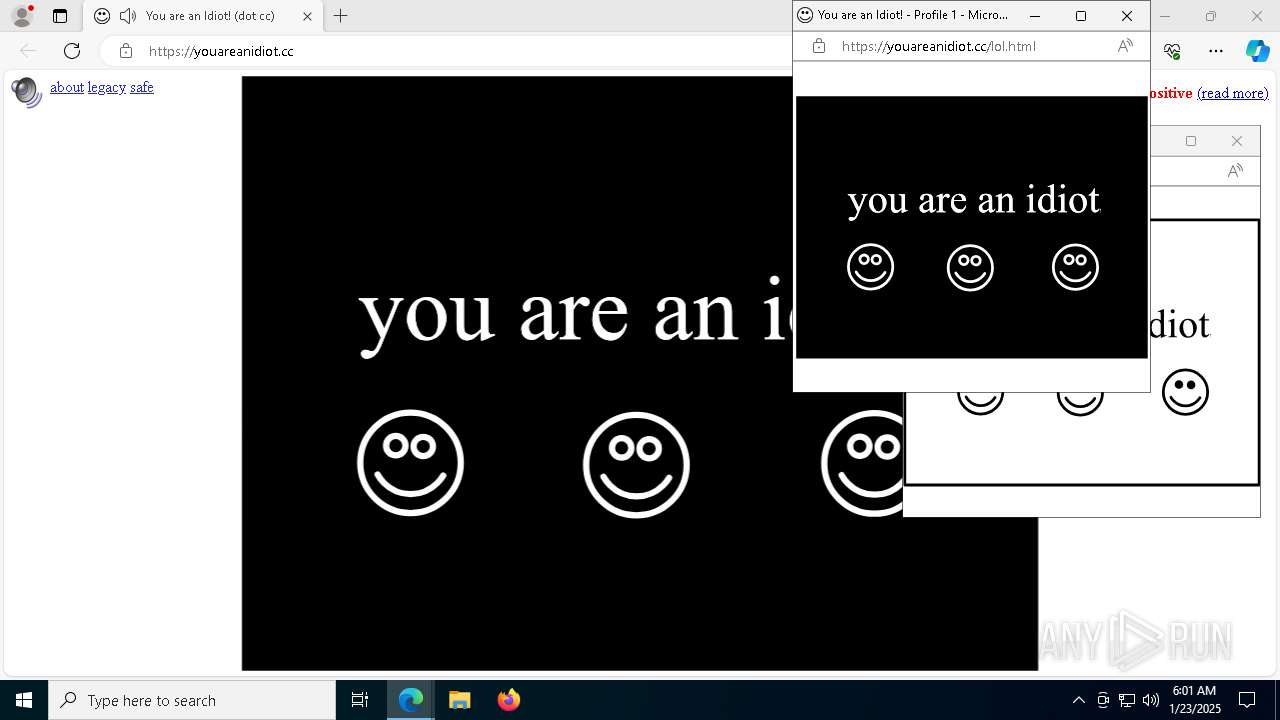1280x720 pixels.
Task: Open the 'about' link
Action: (67, 87)
